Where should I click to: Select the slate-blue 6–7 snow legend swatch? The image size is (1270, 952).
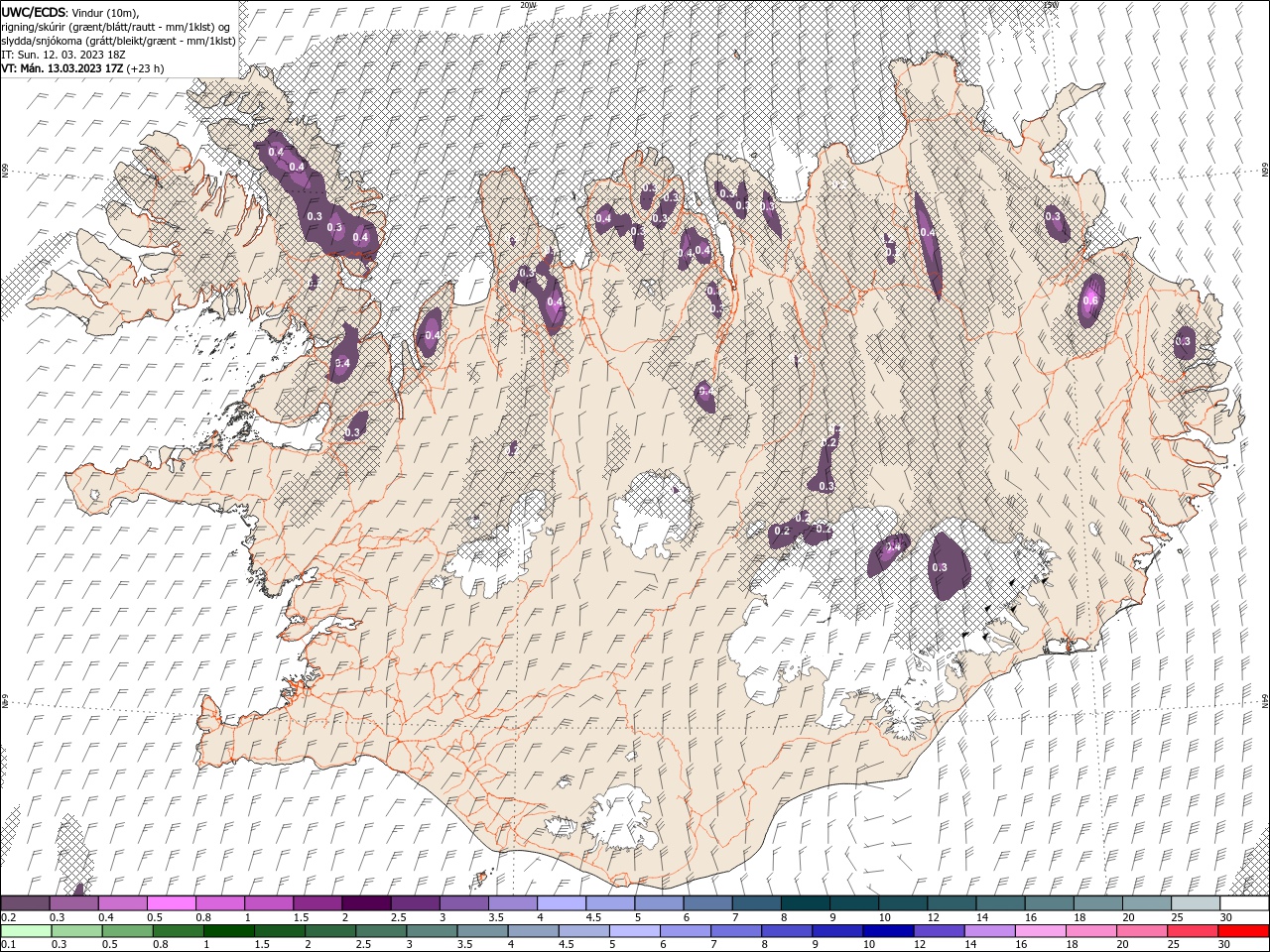click(708, 903)
